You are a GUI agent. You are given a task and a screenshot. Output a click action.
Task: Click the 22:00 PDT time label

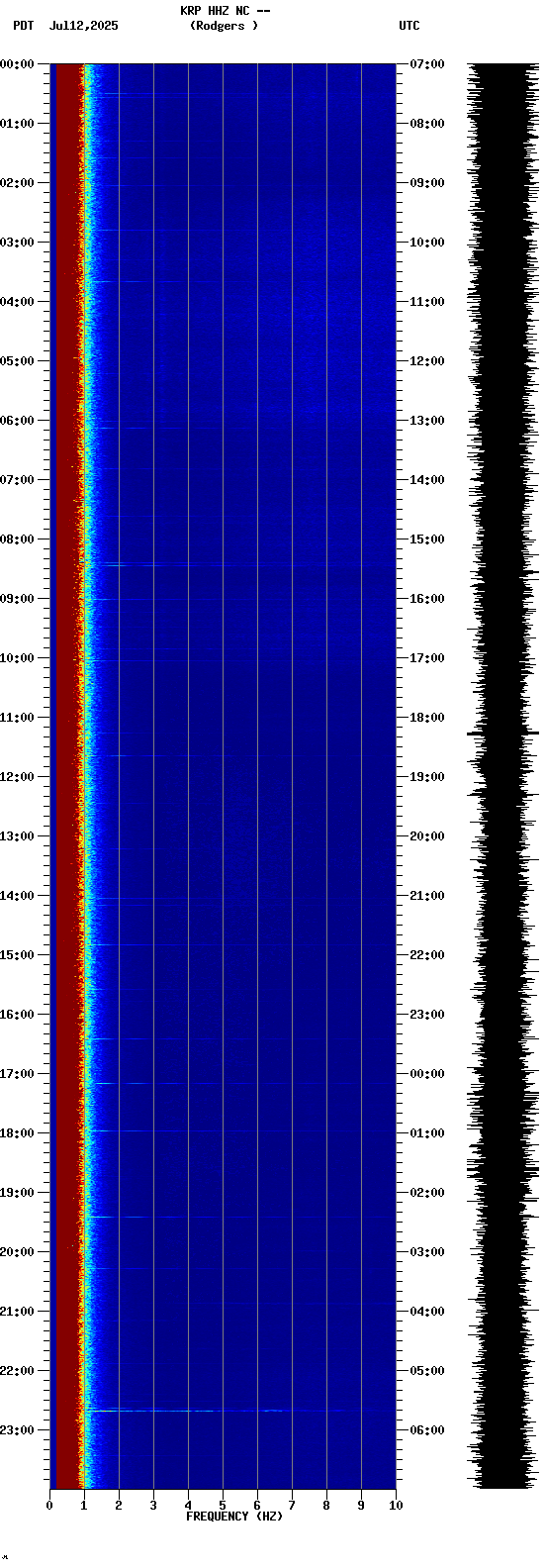click(x=17, y=1371)
